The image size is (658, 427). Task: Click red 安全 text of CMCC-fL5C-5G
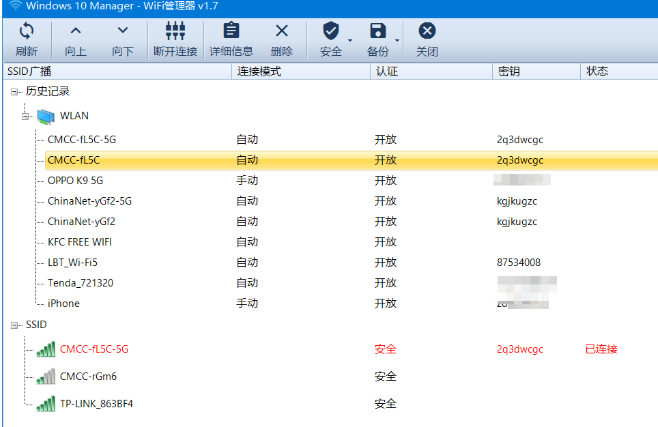coord(386,349)
